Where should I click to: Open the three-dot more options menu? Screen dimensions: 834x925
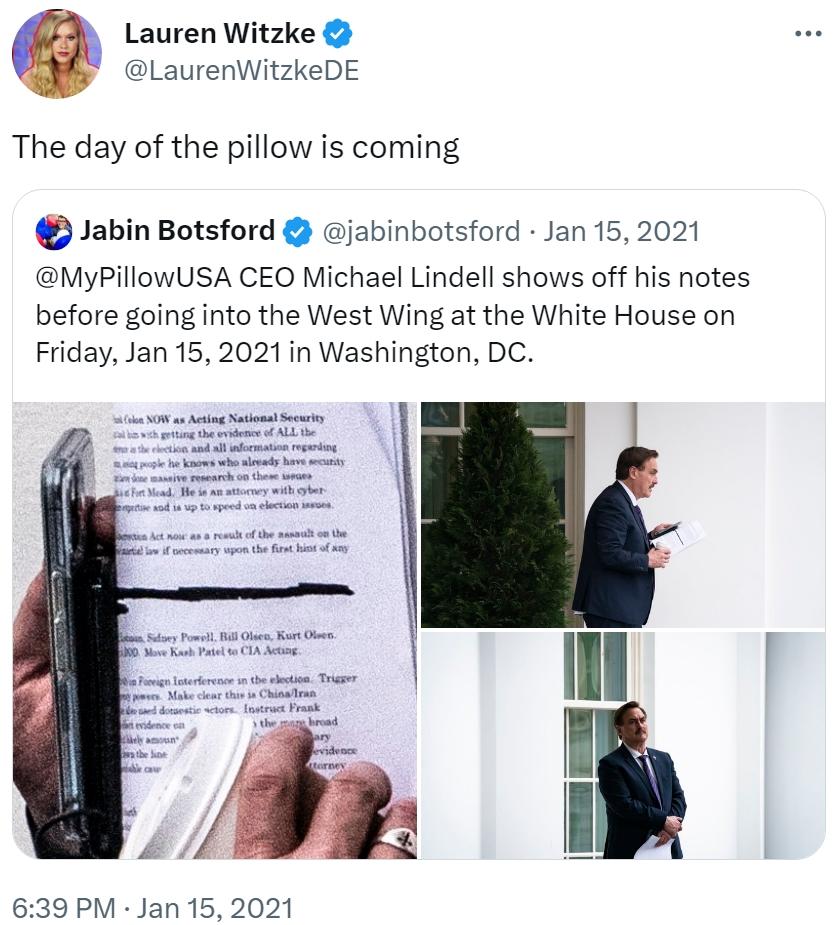click(x=808, y=34)
